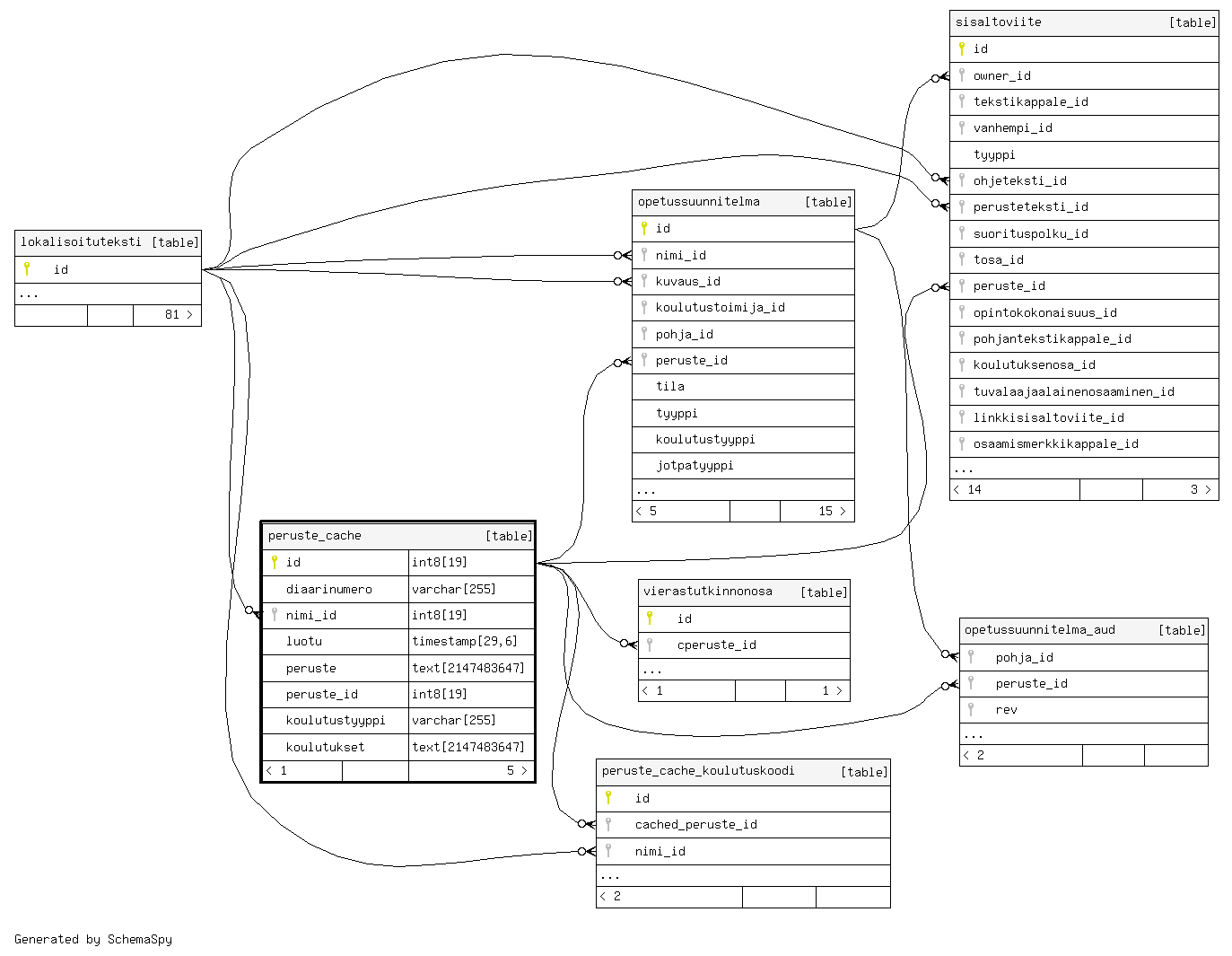Expand the ellipsis row under jotpatyyppi
This screenshot has width=1232, height=956.
[646, 490]
